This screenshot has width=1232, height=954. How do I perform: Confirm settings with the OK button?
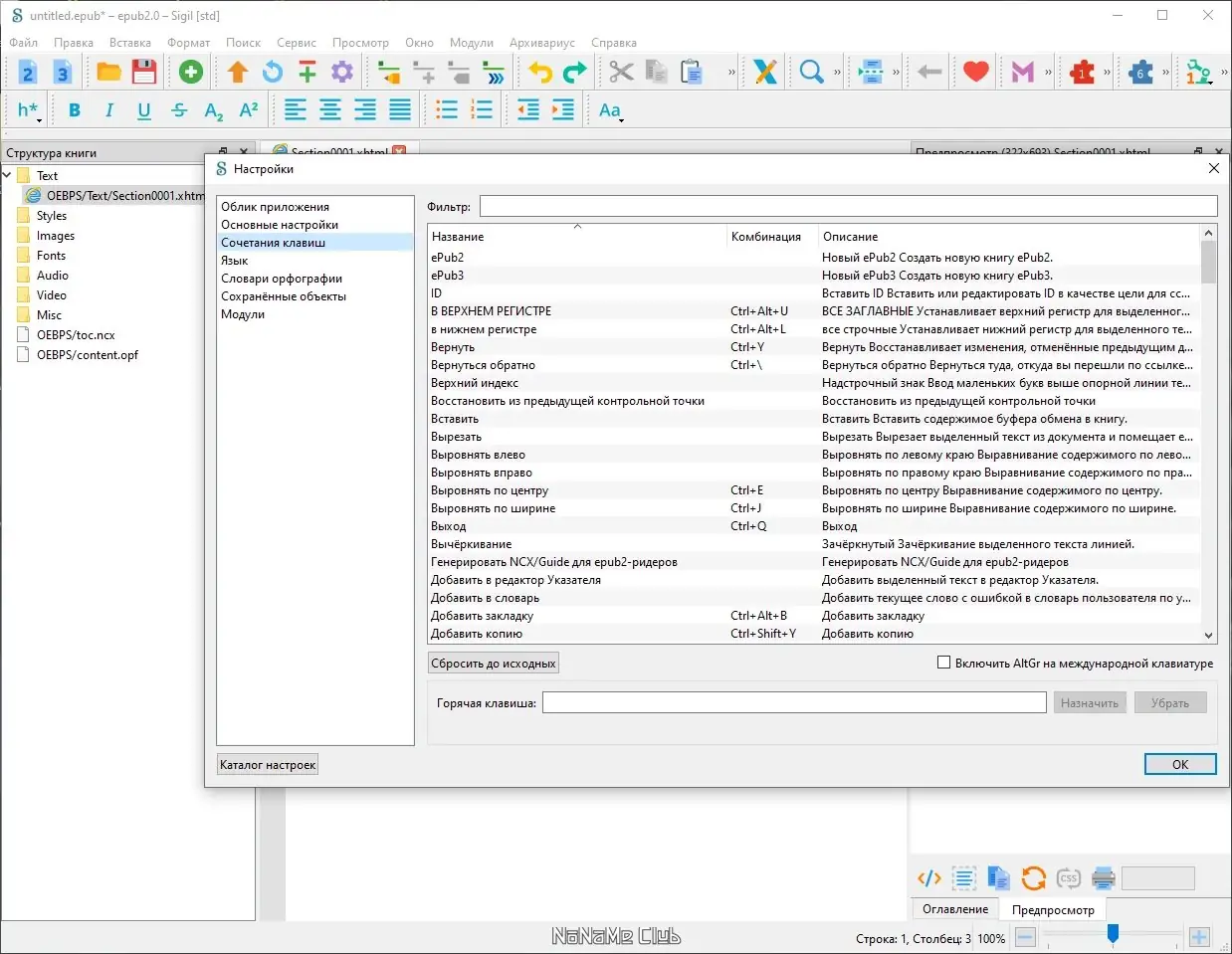pyautogui.click(x=1180, y=764)
